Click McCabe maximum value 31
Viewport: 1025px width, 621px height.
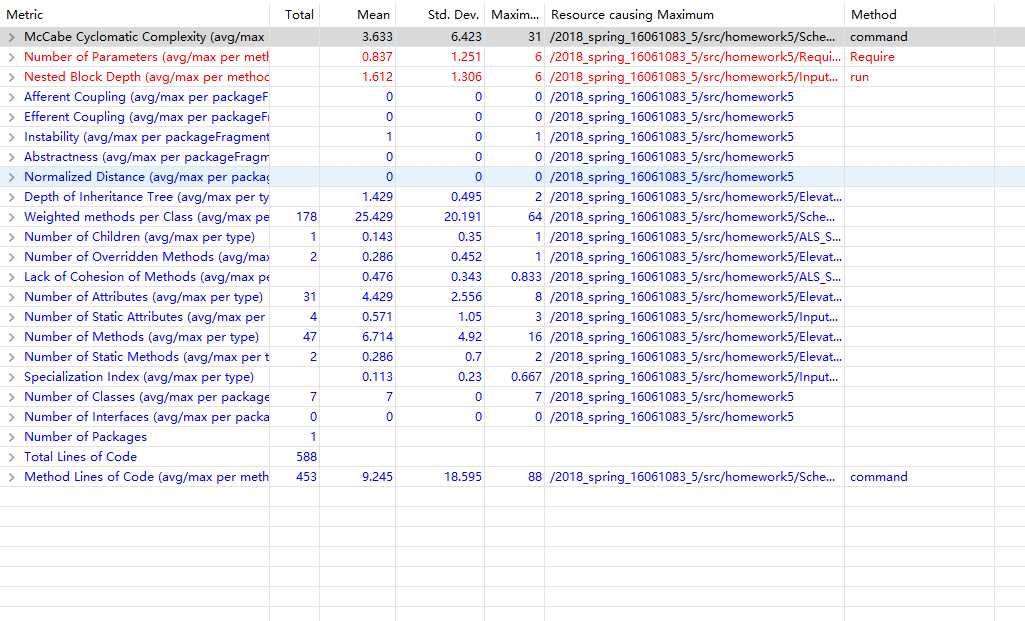pos(535,37)
